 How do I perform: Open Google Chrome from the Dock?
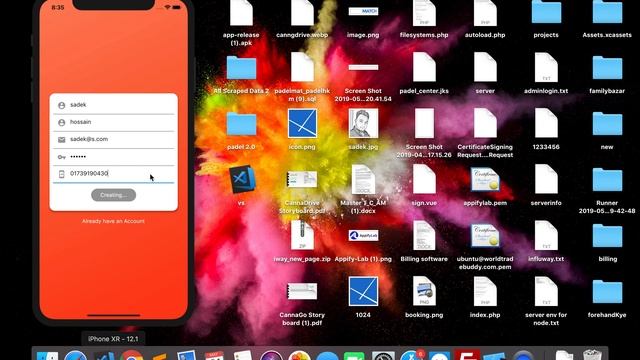[x=131, y=356]
